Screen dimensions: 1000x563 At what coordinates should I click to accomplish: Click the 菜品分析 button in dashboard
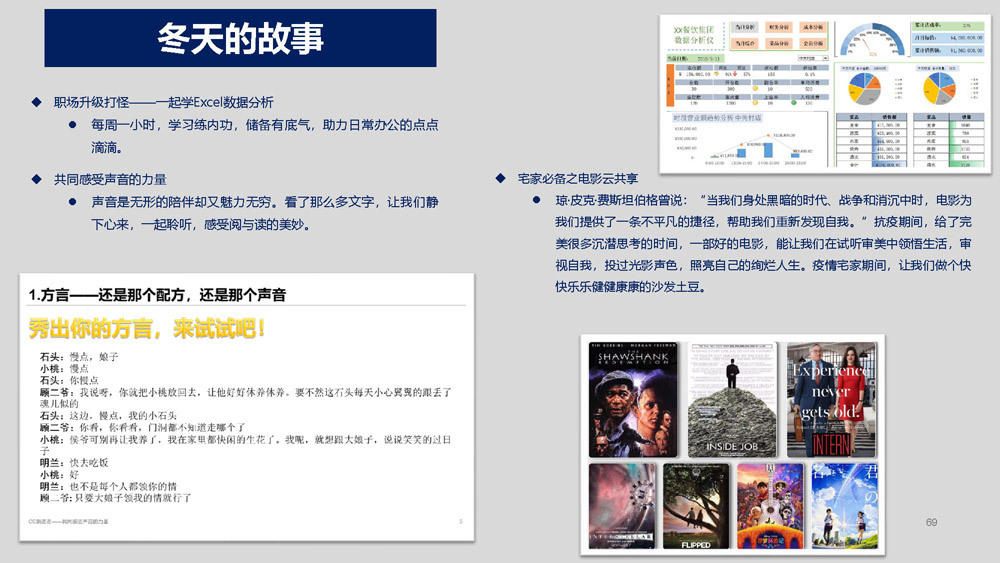779,43
